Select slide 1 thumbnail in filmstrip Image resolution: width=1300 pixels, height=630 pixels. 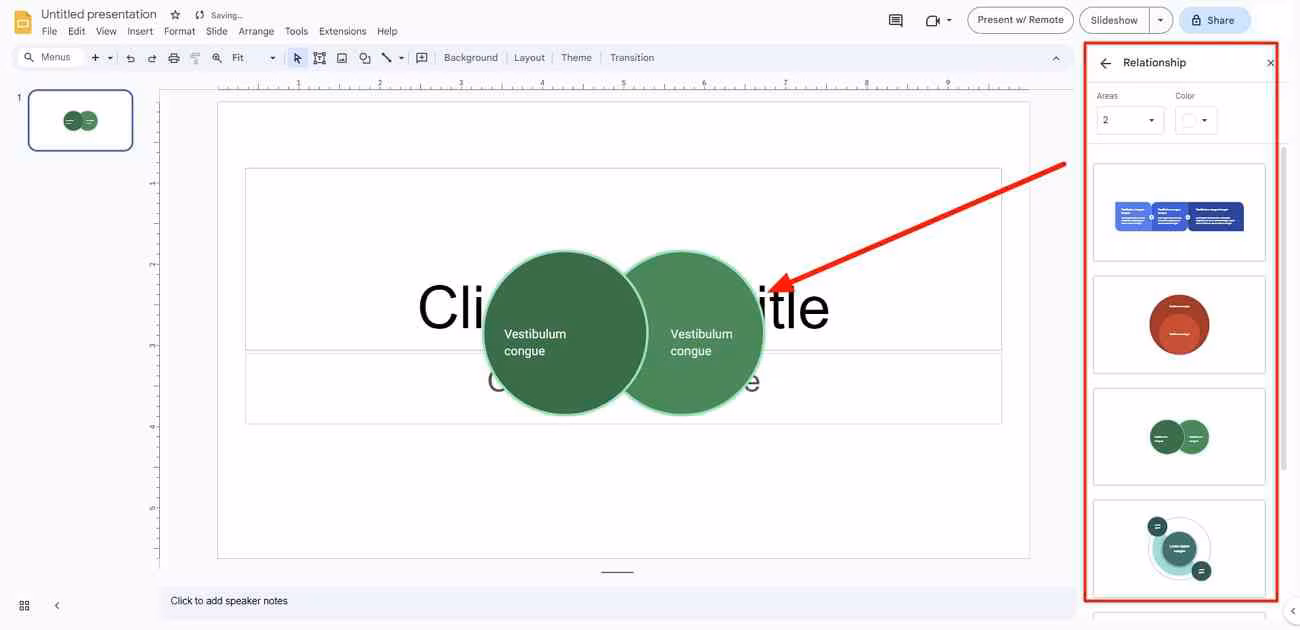(80, 120)
